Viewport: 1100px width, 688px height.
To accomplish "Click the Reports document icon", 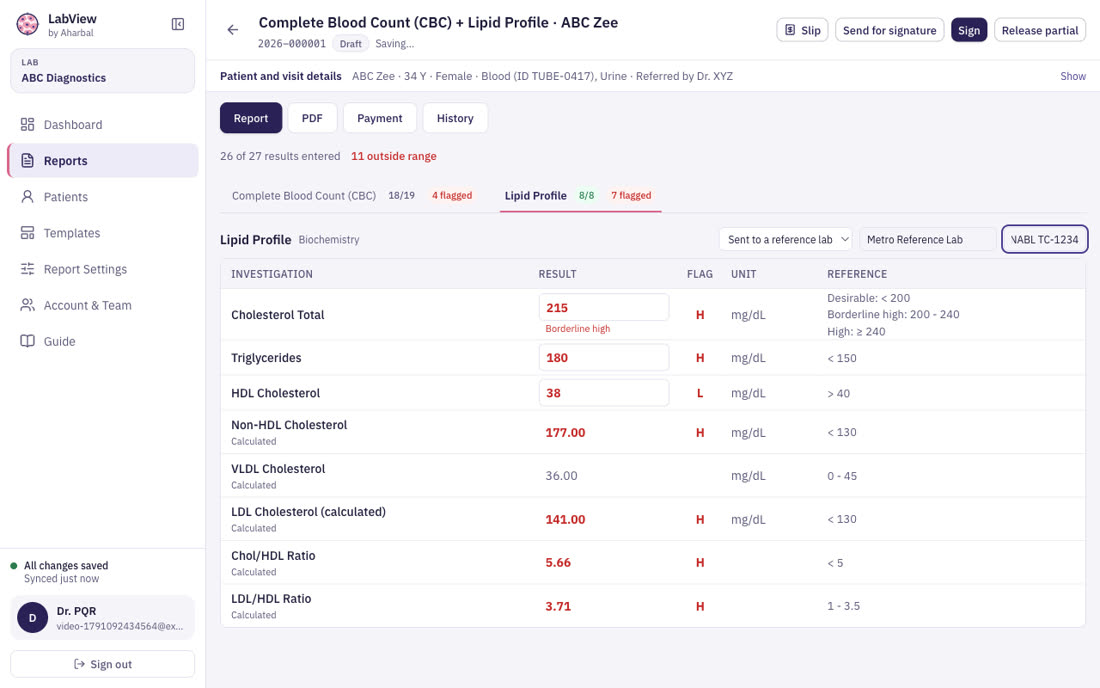I will click(27, 161).
